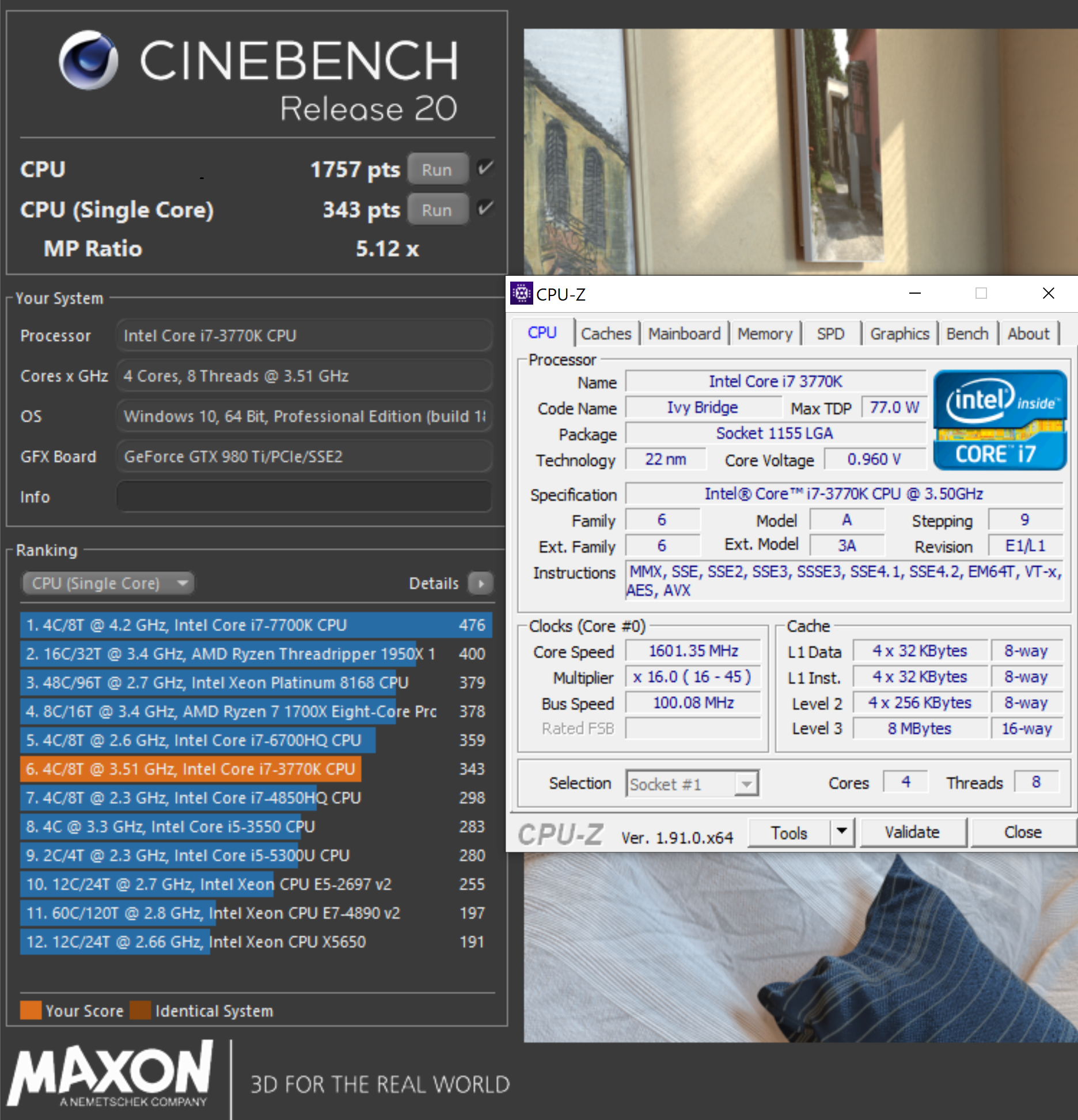Click the Cores x GHz field
Image resolution: width=1078 pixels, height=1120 pixels.
coord(304,375)
